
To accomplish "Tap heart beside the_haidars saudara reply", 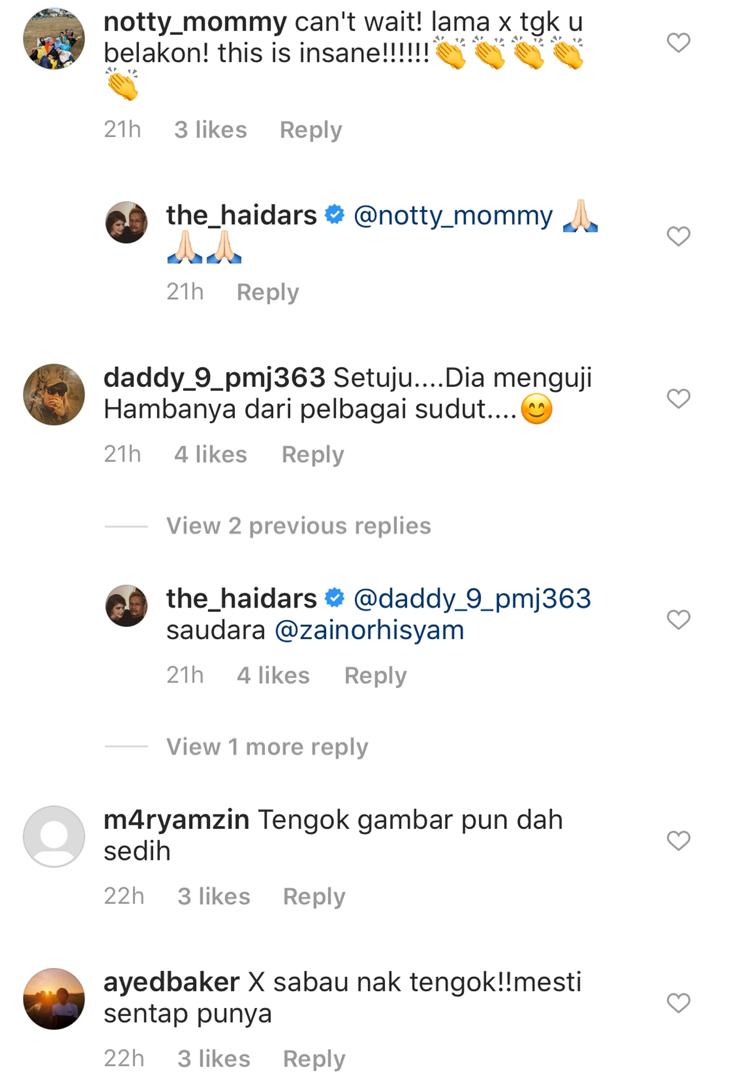I will click(679, 619).
